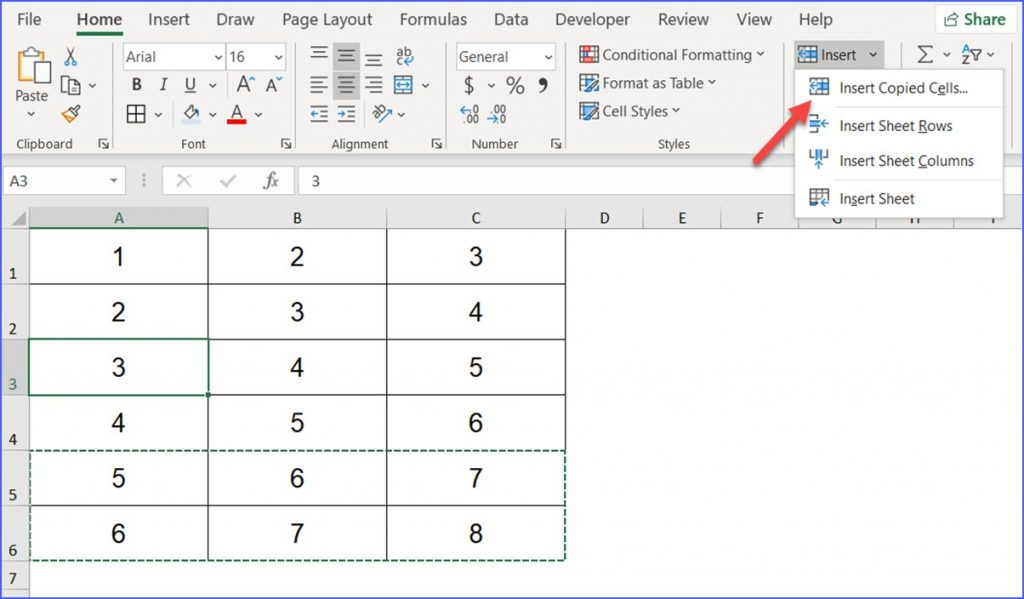The width and height of the screenshot is (1024, 599).
Task: Expand Conditional Formatting menu
Action: (x=760, y=55)
